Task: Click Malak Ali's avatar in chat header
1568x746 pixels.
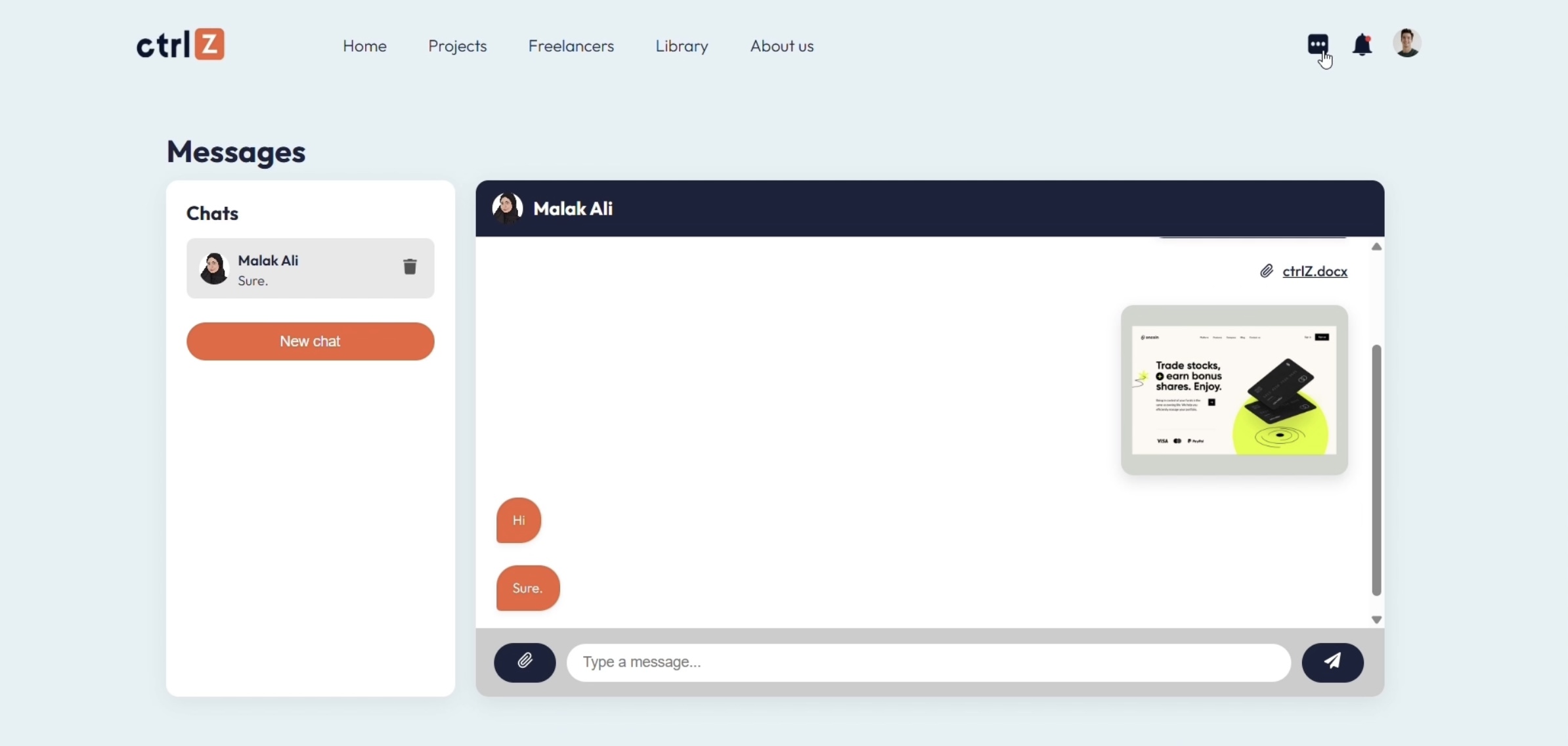Action: 507,208
